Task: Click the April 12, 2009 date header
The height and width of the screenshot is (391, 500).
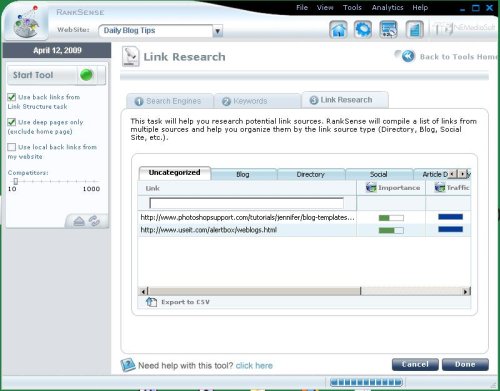Action: click(57, 50)
